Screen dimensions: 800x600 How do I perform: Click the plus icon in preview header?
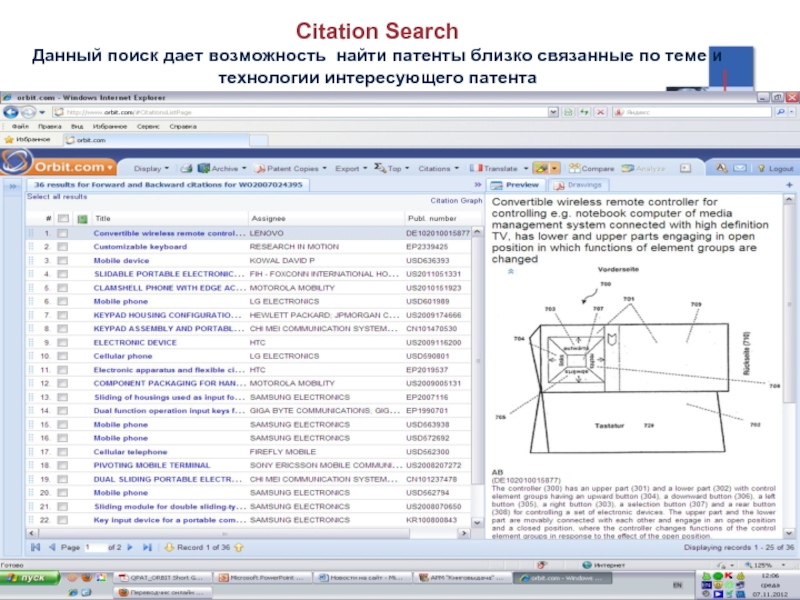point(789,185)
